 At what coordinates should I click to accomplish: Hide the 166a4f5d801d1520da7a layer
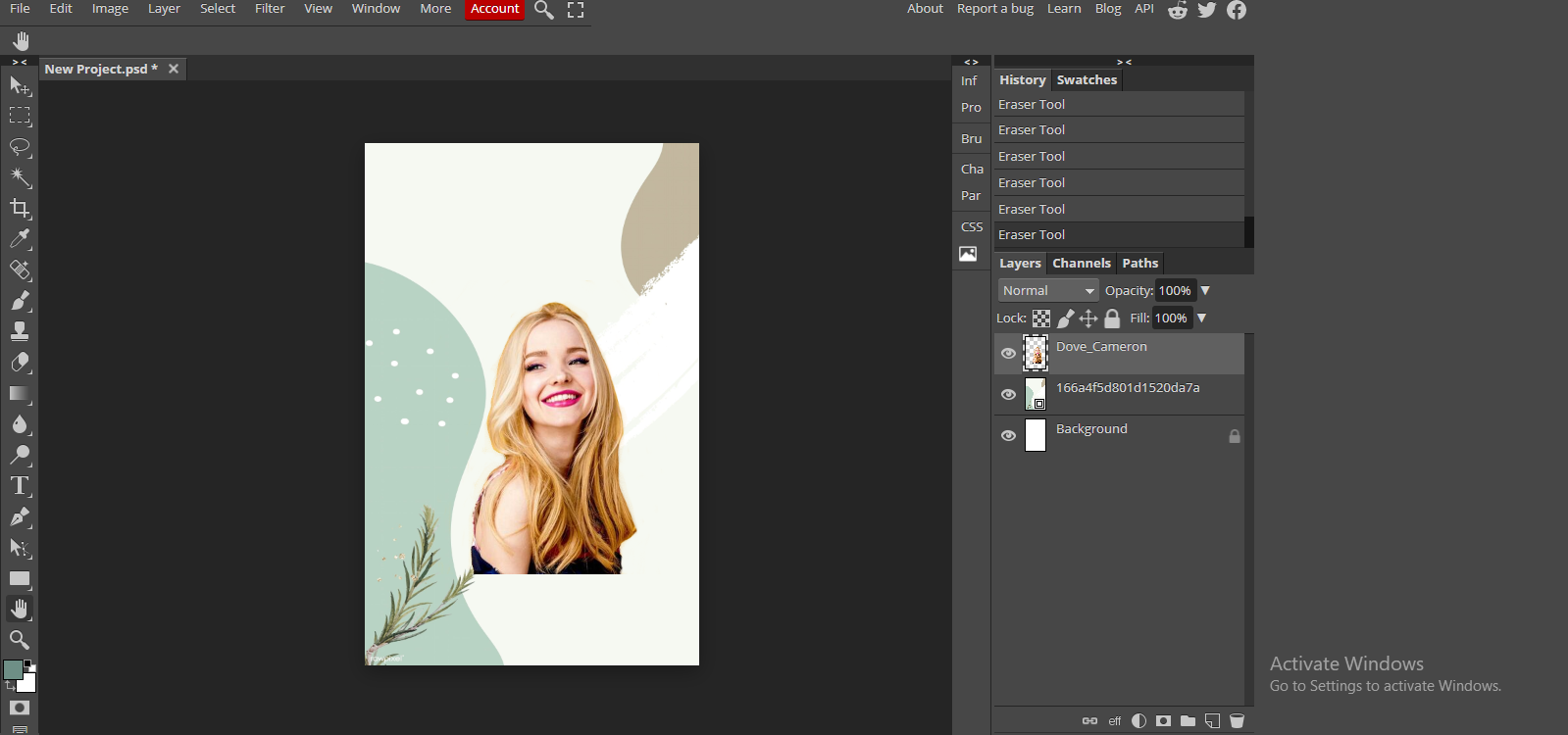pyautogui.click(x=1008, y=395)
